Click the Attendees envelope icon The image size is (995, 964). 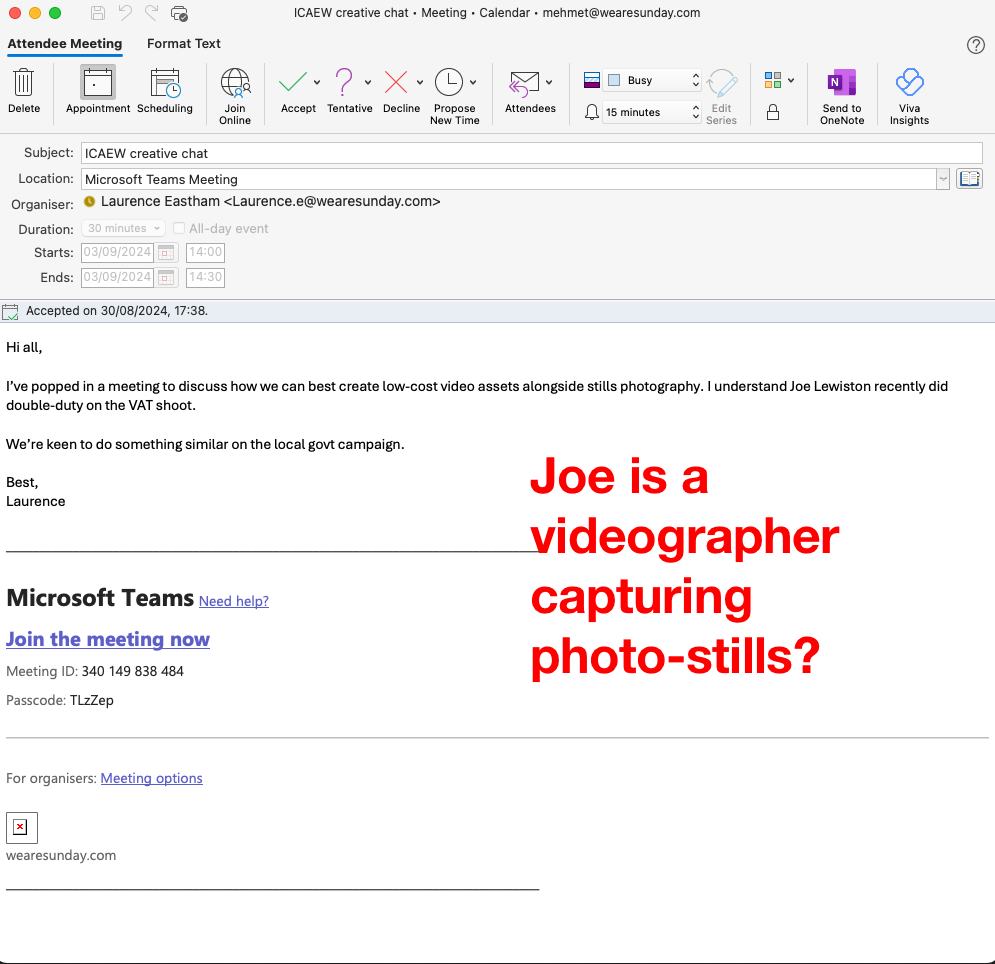tap(524, 83)
